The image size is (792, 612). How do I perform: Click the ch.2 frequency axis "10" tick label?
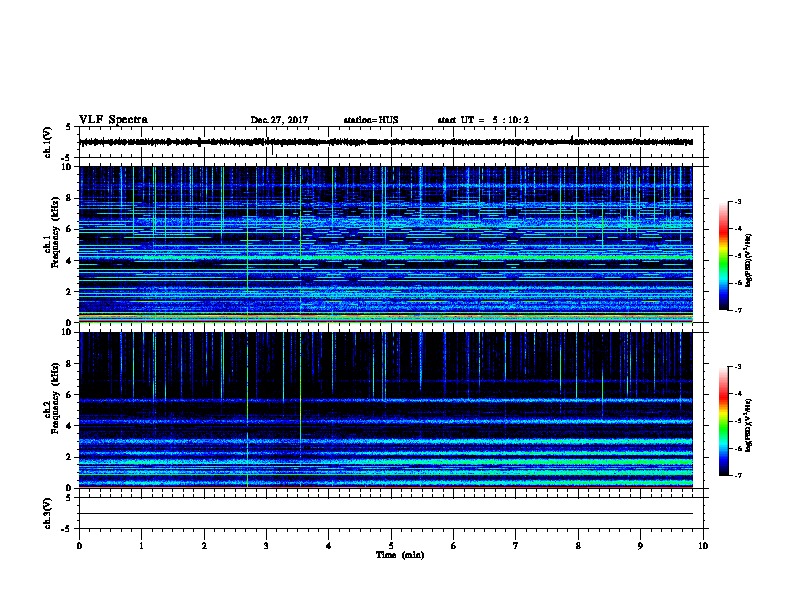click(x=67, y=332)
